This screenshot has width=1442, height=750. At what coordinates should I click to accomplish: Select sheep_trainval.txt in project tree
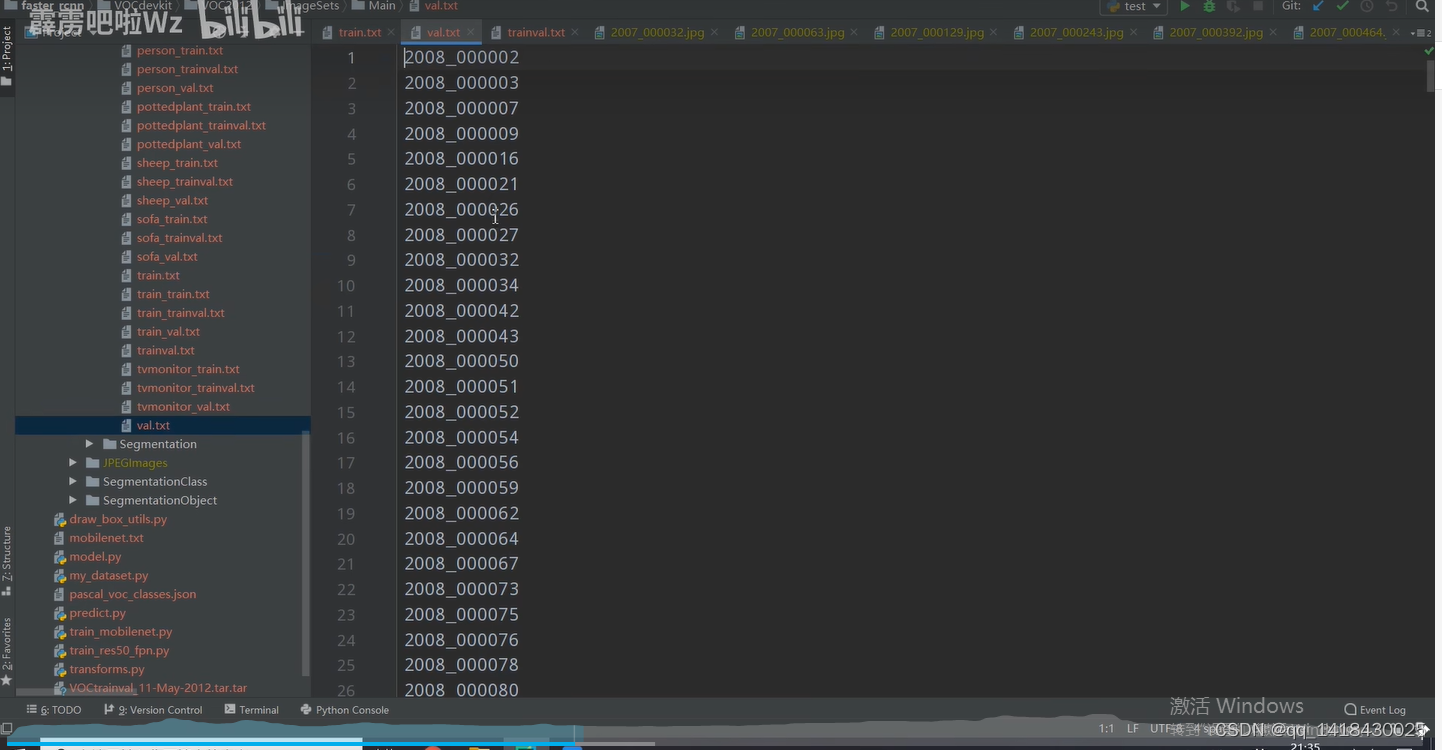184,182
